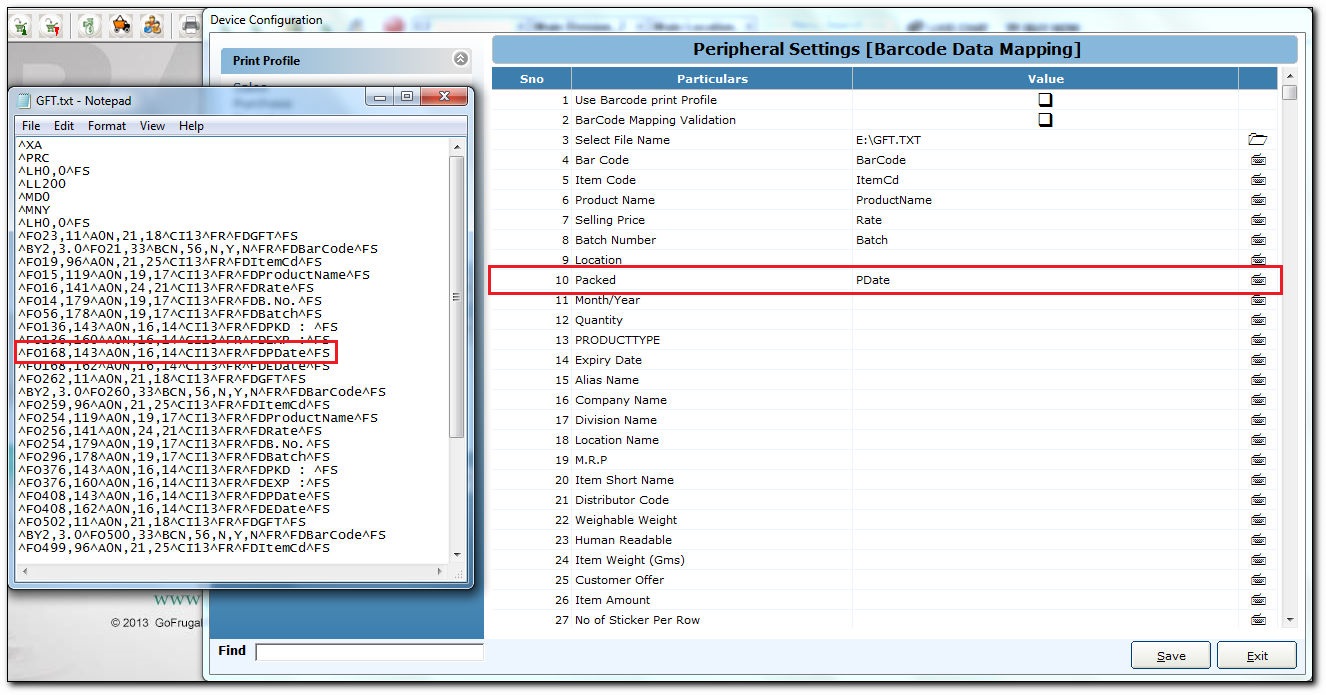
Task: Click Notepad scrollbar down arrow
Action: point(457,554)
